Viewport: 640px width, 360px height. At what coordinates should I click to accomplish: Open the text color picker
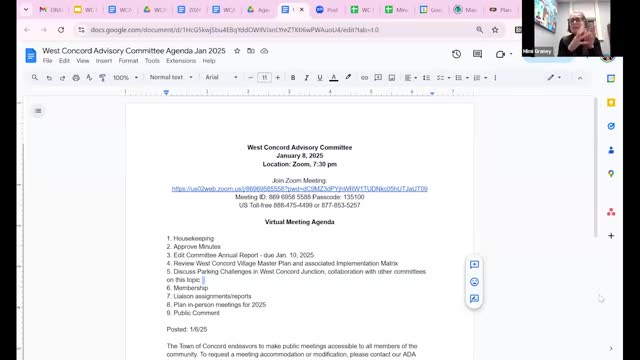(x=333, y=78)
